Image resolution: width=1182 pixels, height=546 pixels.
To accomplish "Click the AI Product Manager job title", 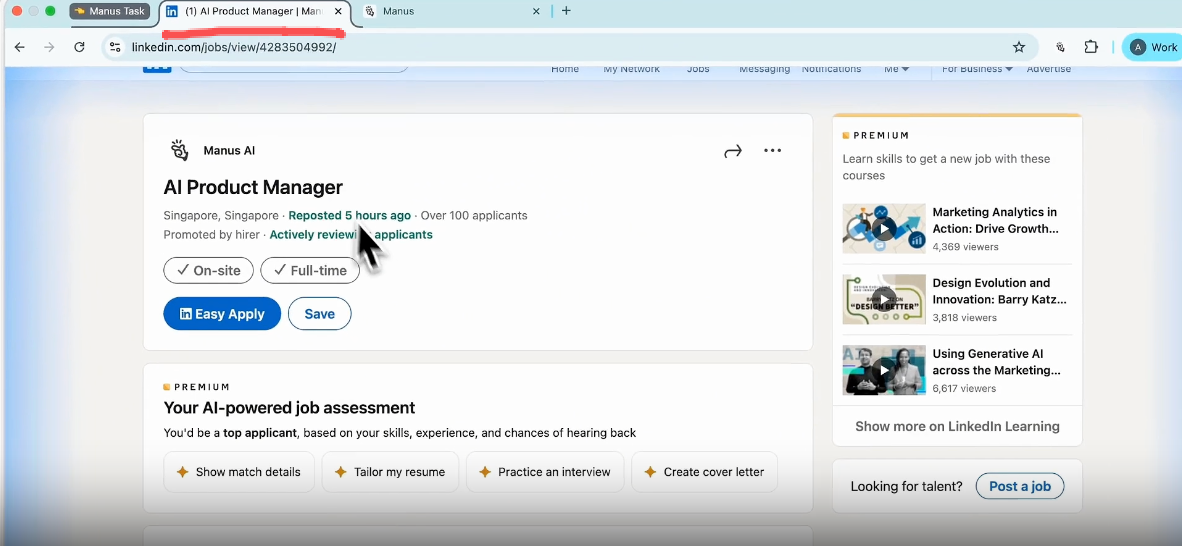I will point(253,187).
